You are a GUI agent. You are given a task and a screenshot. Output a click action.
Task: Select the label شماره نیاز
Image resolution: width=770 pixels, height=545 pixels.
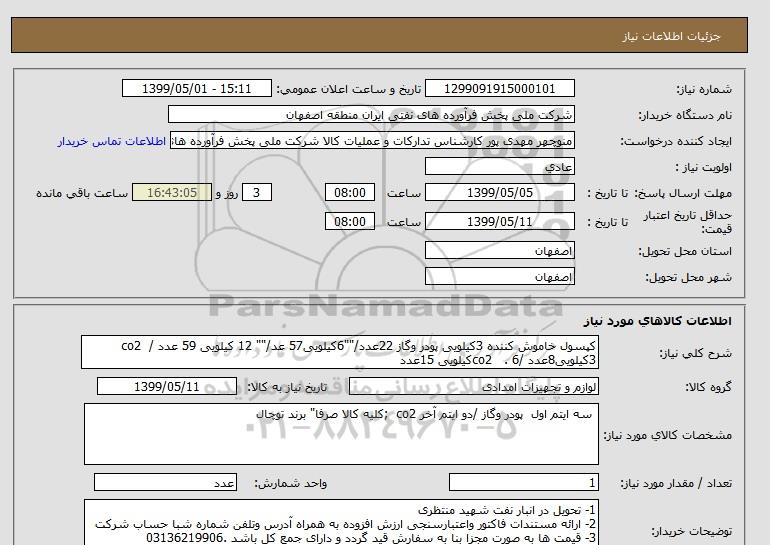pyautogui.click(x=704, y=89)
